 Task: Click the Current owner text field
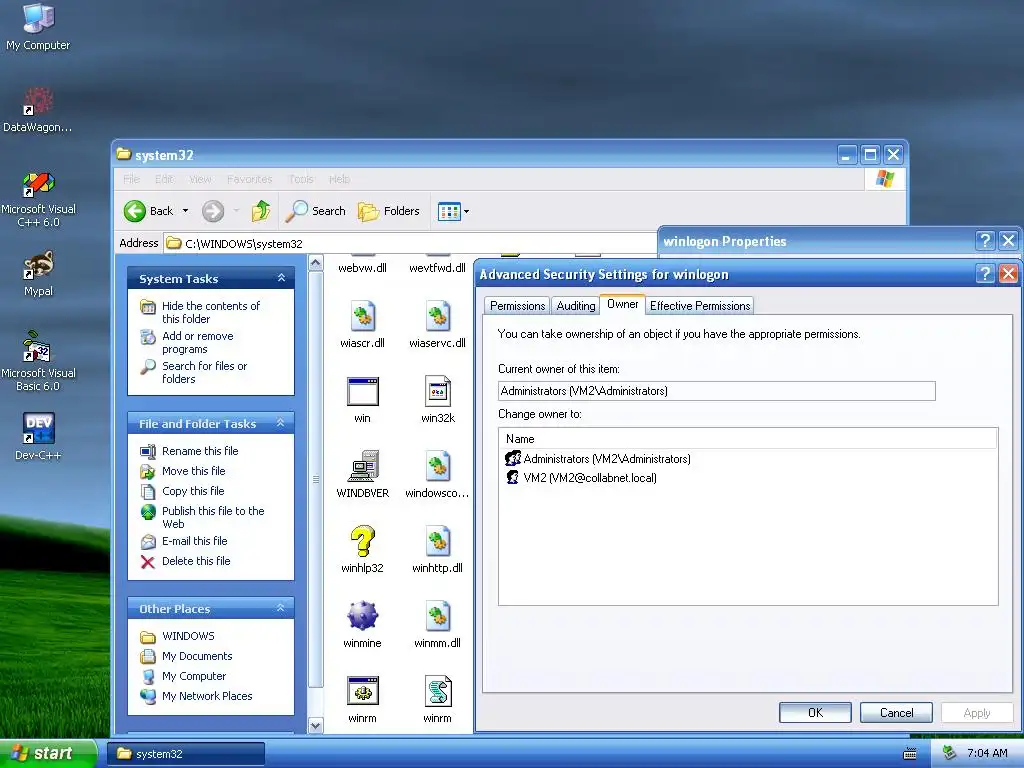point(716,391)
